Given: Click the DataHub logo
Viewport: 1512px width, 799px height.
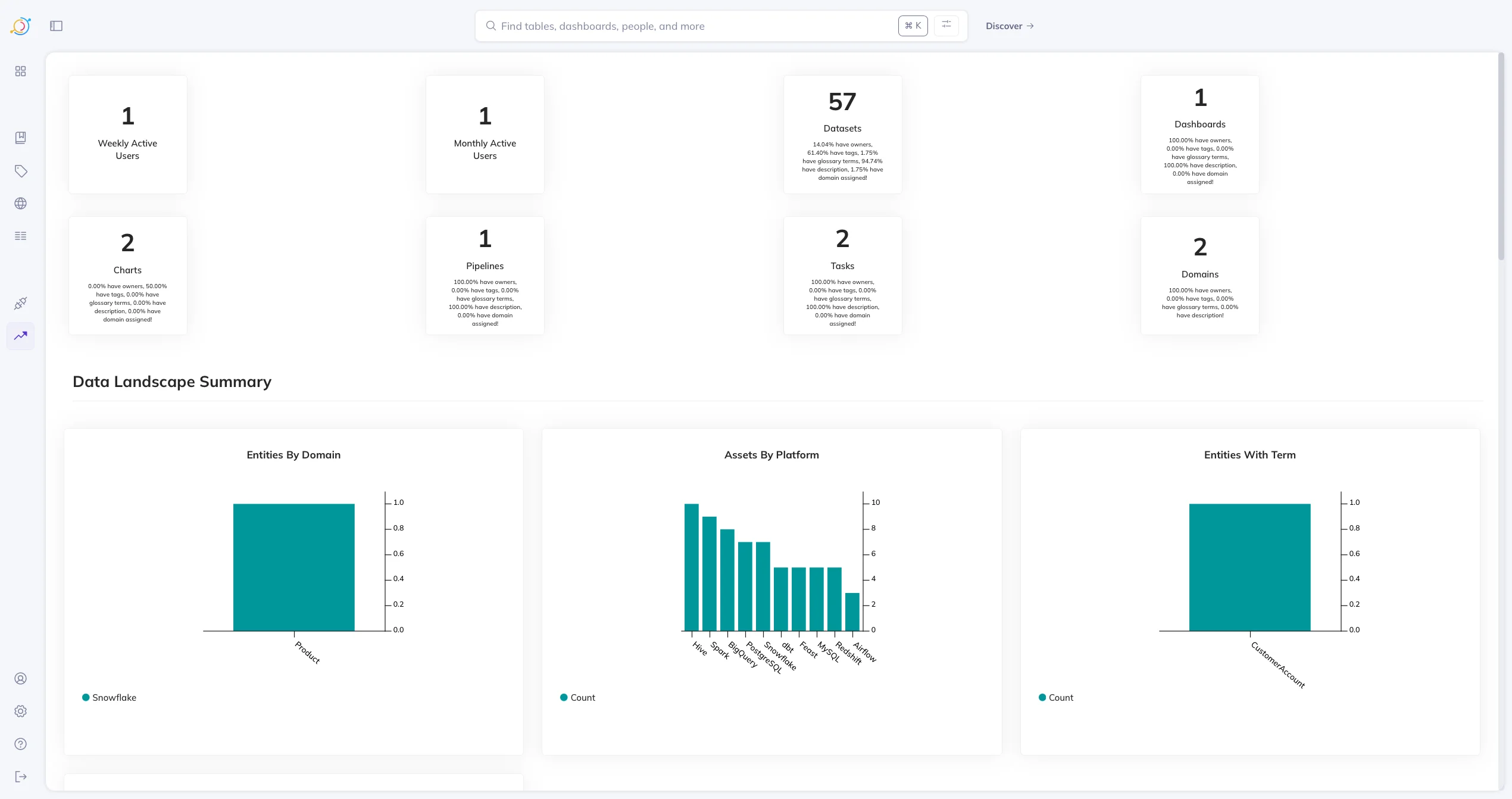Looking at the screenshot, I should pyautogui.click(x=20, y=26).
